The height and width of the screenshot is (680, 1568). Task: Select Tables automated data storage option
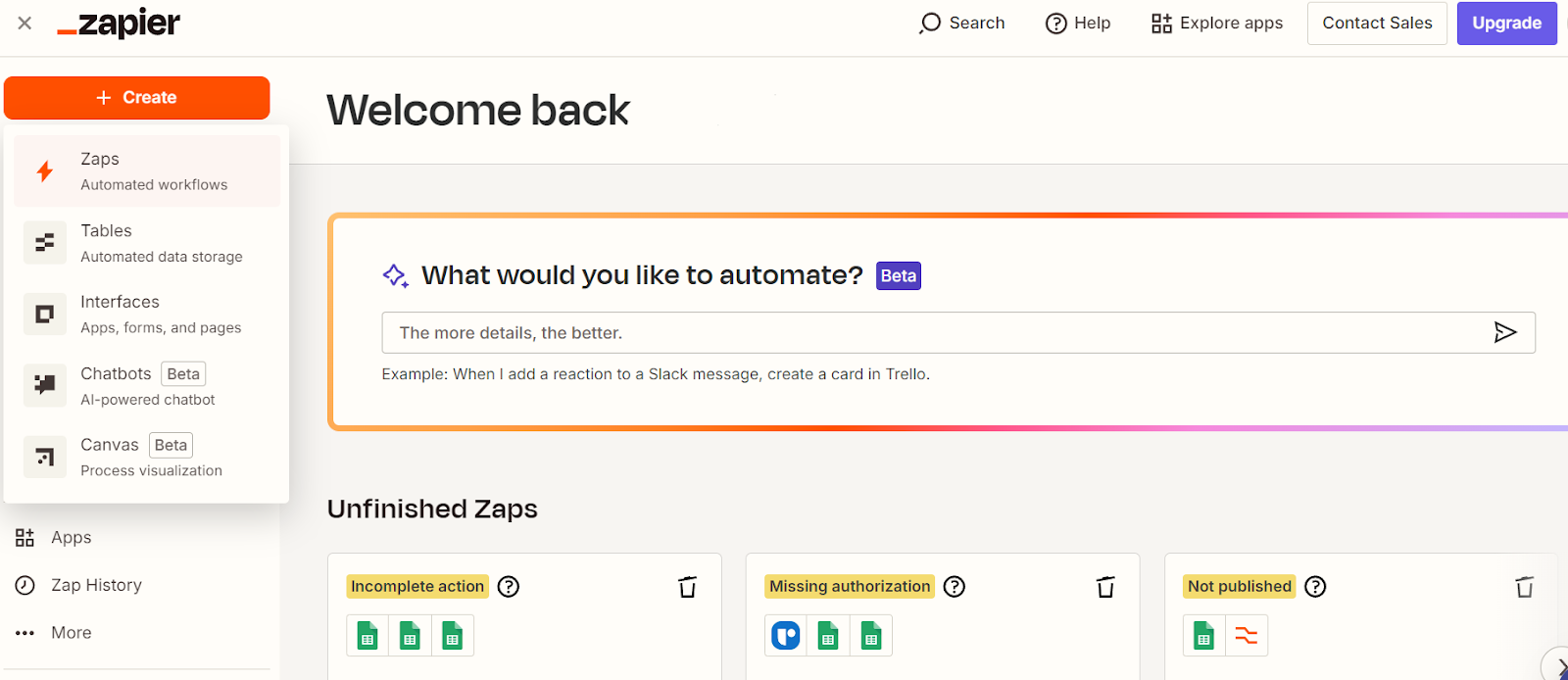coord(147,242)
